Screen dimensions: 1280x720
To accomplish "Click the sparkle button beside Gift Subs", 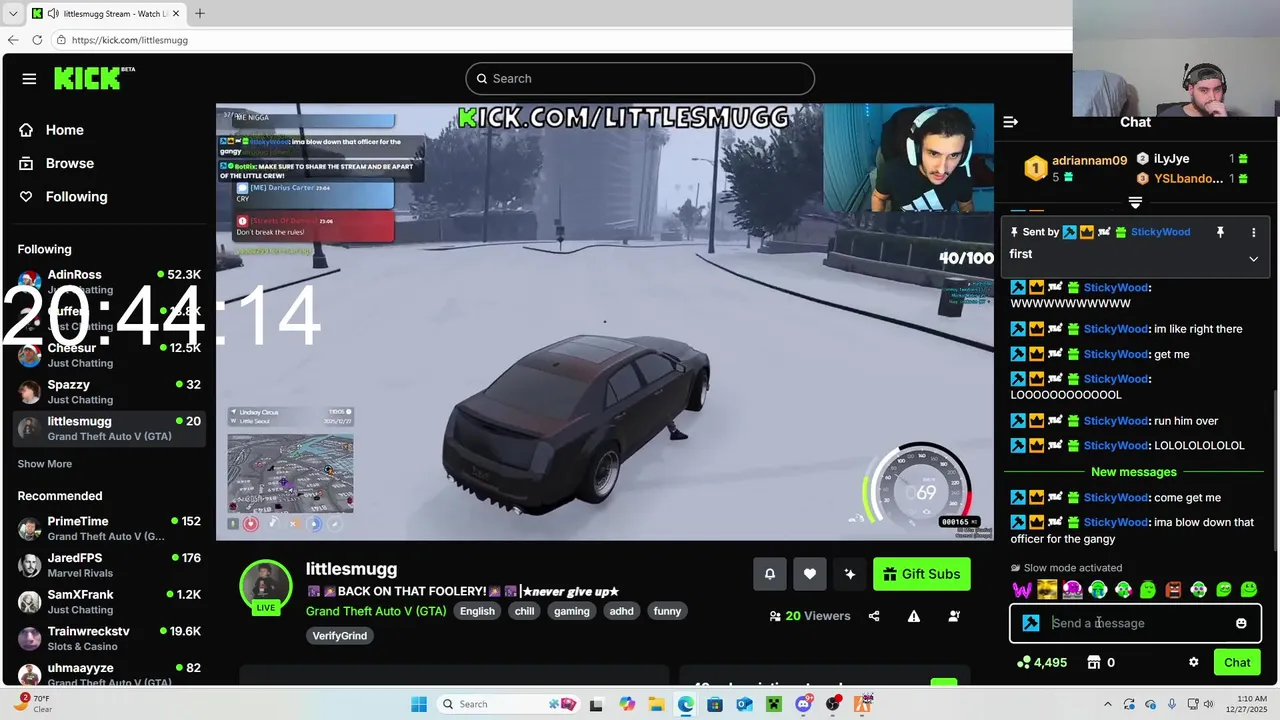I will pos(850,574).
